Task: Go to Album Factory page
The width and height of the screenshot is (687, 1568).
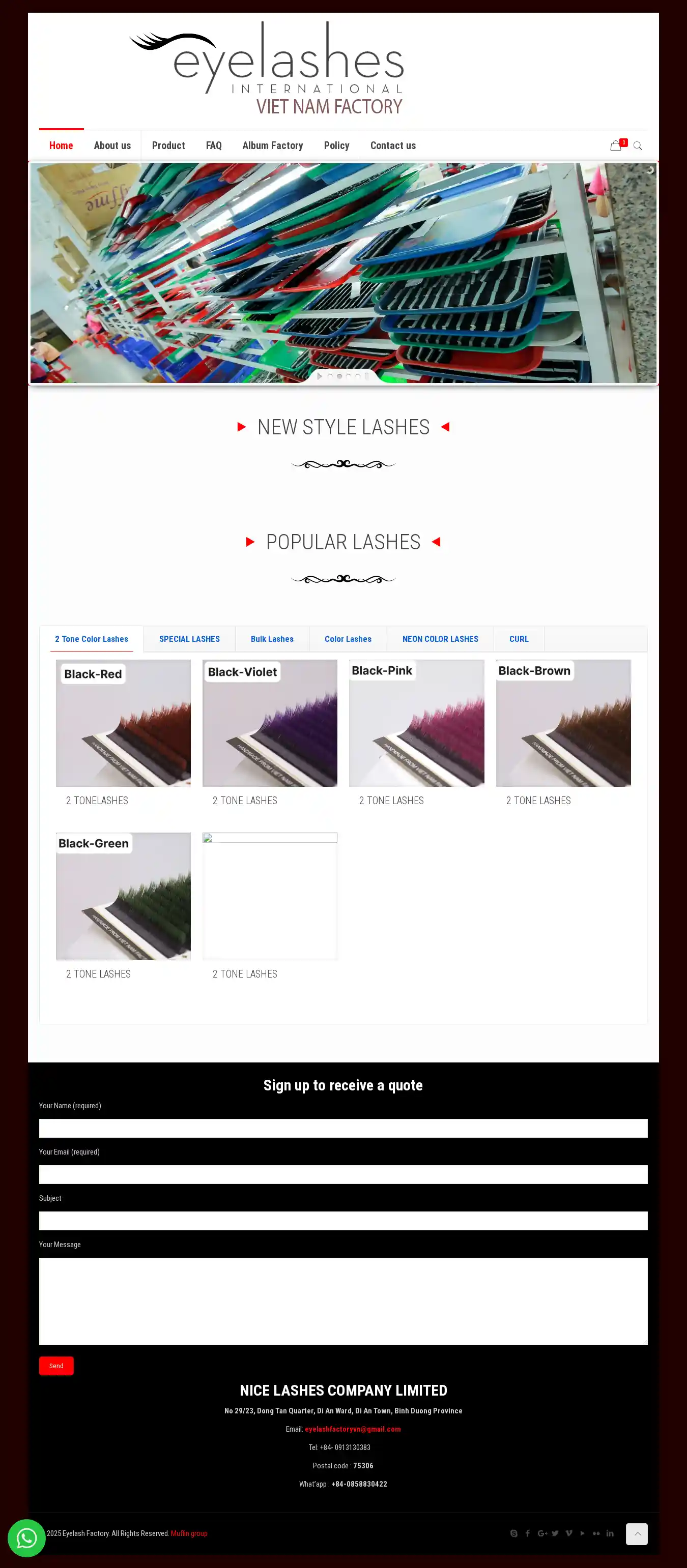Action: (273, 145)
